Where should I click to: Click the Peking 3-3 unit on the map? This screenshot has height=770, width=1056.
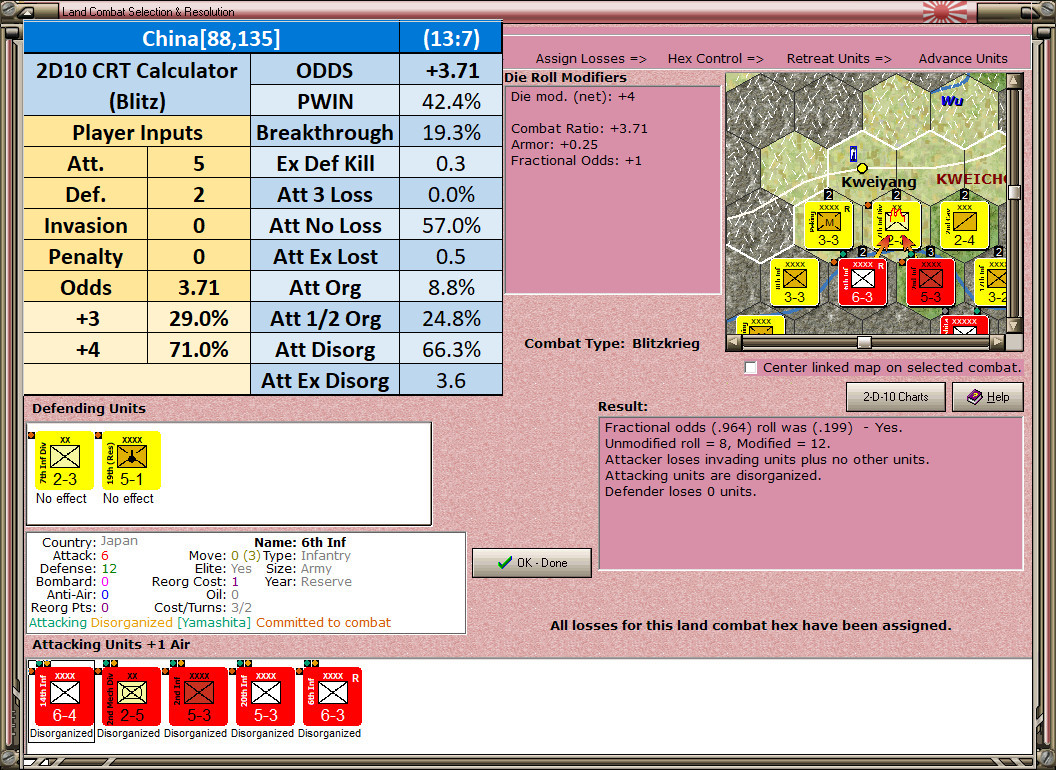pyautogui.click(x=828, y=225)
